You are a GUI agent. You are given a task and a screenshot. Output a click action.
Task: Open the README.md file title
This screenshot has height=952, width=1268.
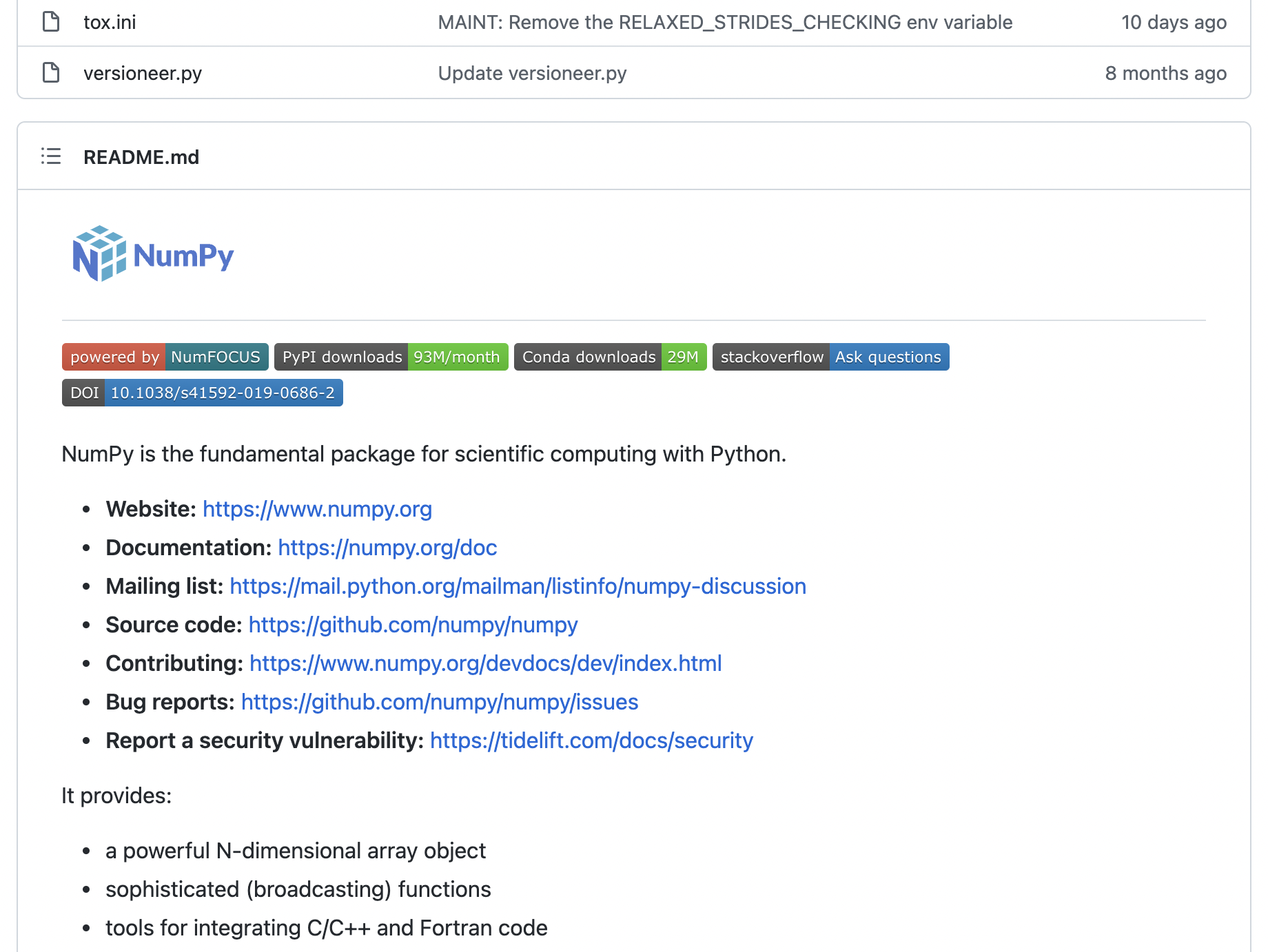tap(141, 157)
